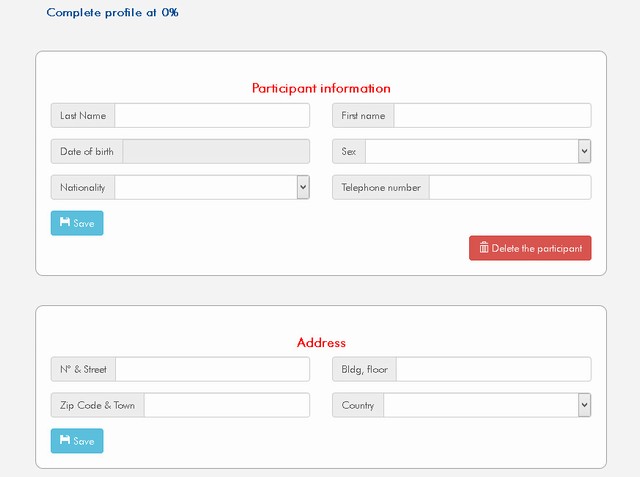Screen dimensions: 640x477
Task: Expand the Nationality dropdown list
Action: (212, 187)
